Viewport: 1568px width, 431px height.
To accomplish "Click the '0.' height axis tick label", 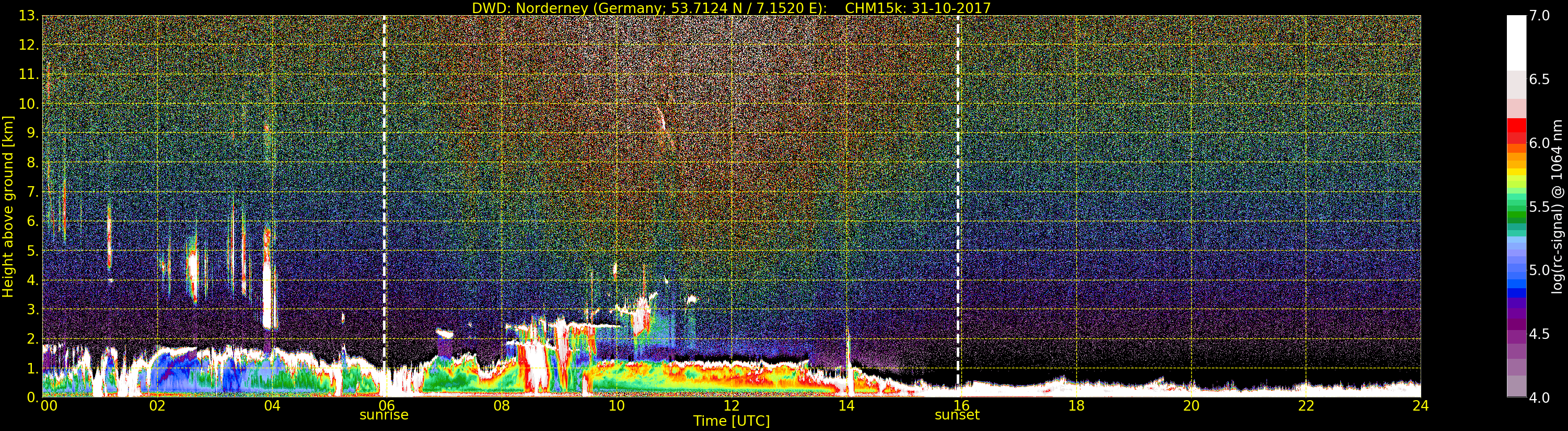I will [x=32, y=397].
